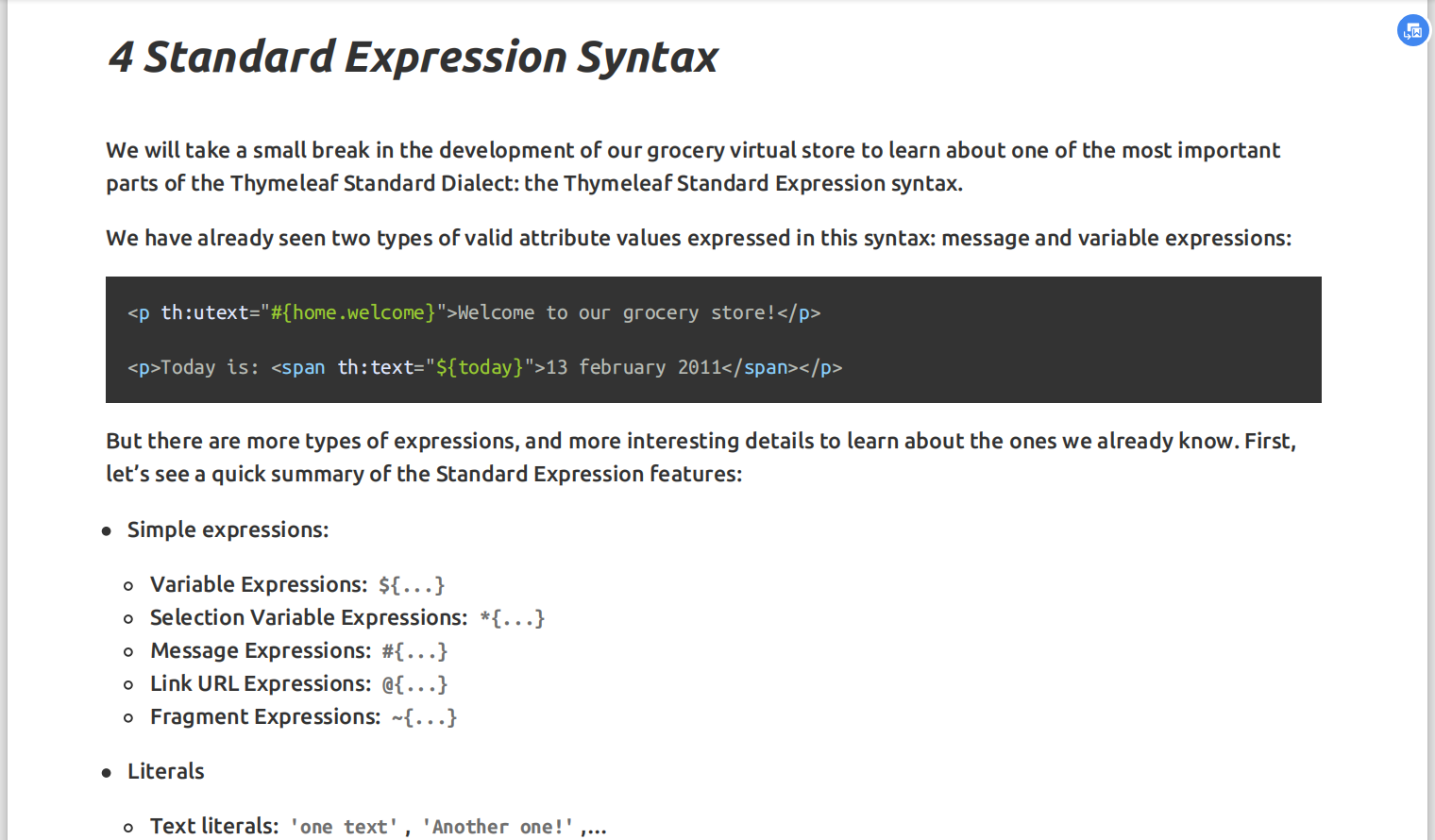Screen dimensions: 1435x840
Task: Click paragraph starting 'We will take a small break'
Action: [x=693, y=166]
